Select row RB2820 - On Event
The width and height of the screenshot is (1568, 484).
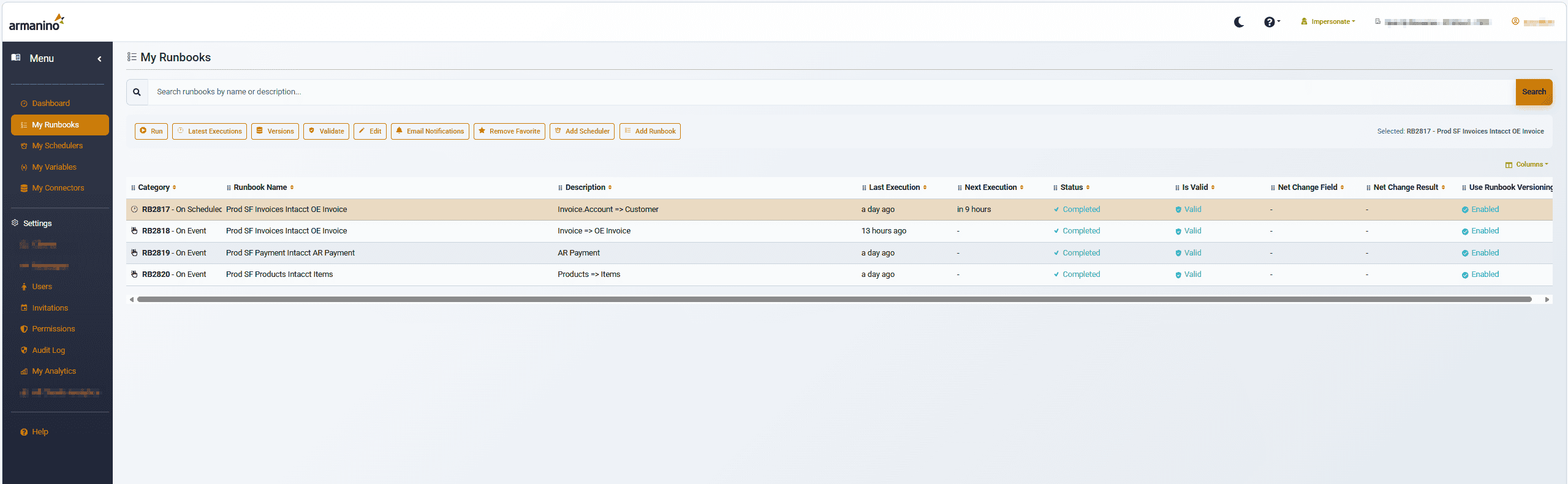pyautogui.click(x=839, y=274)
